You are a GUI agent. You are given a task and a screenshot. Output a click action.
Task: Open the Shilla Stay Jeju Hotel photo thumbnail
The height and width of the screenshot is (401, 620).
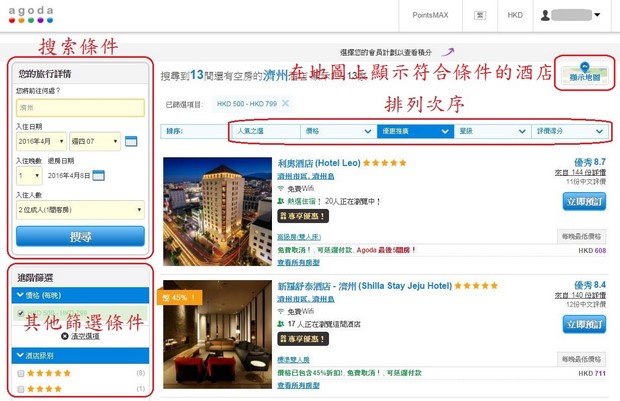[x=217, y=334]
